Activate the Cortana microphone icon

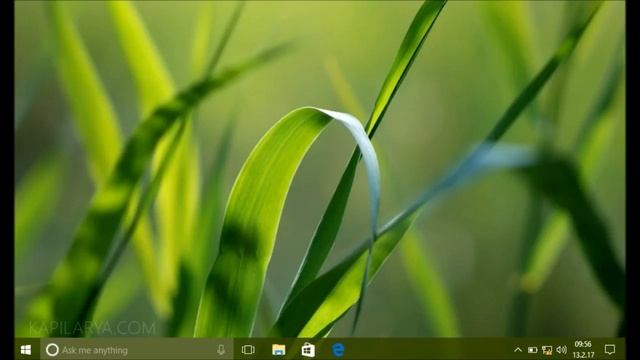221,350
